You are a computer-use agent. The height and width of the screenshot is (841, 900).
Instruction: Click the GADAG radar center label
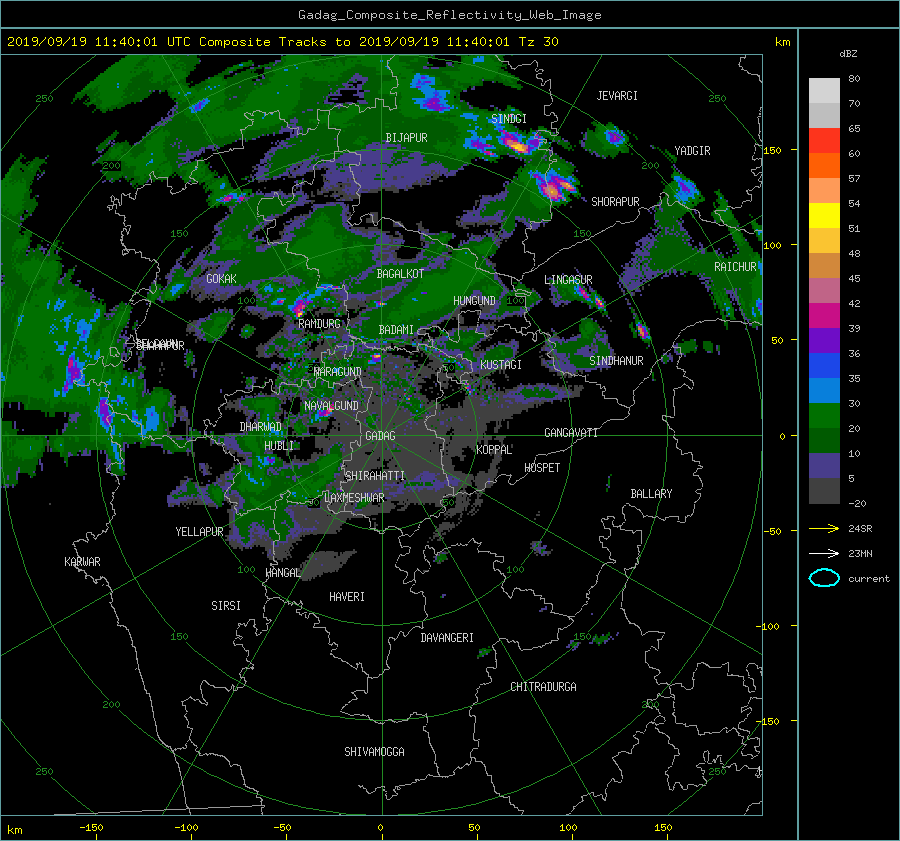tap(380, 436)
